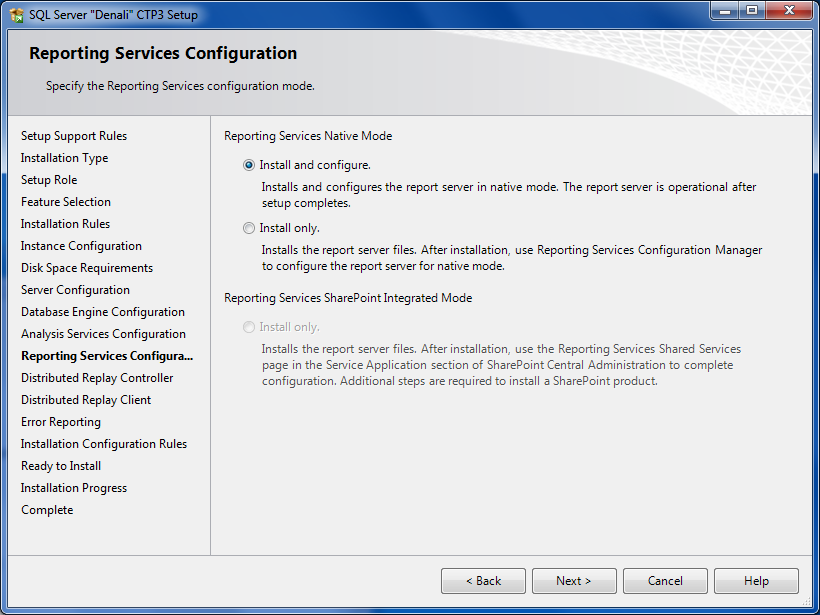Click Ready to Install step

[x=61, y=466]
